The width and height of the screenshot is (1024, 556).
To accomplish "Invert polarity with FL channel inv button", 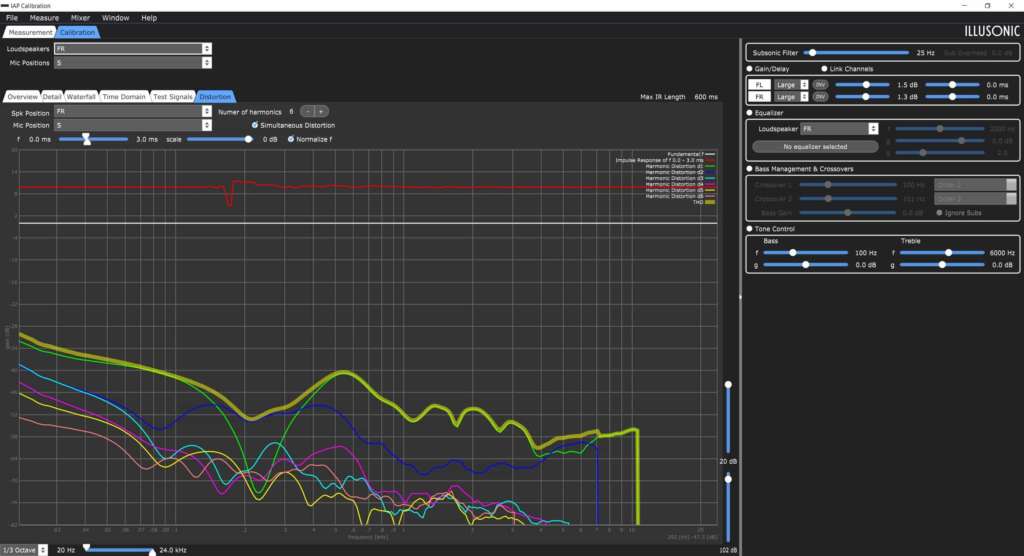I will click(x=820, y=85).
